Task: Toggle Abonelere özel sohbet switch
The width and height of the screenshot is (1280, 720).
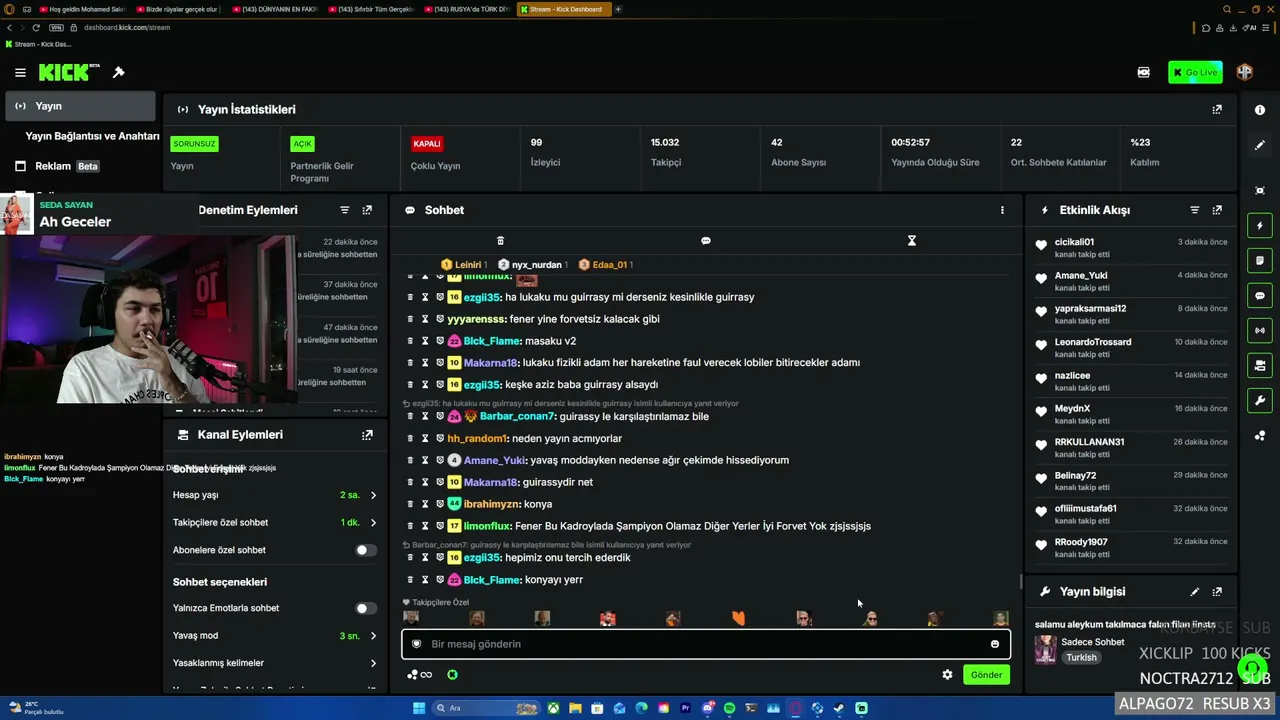Action: click(366, 550)
